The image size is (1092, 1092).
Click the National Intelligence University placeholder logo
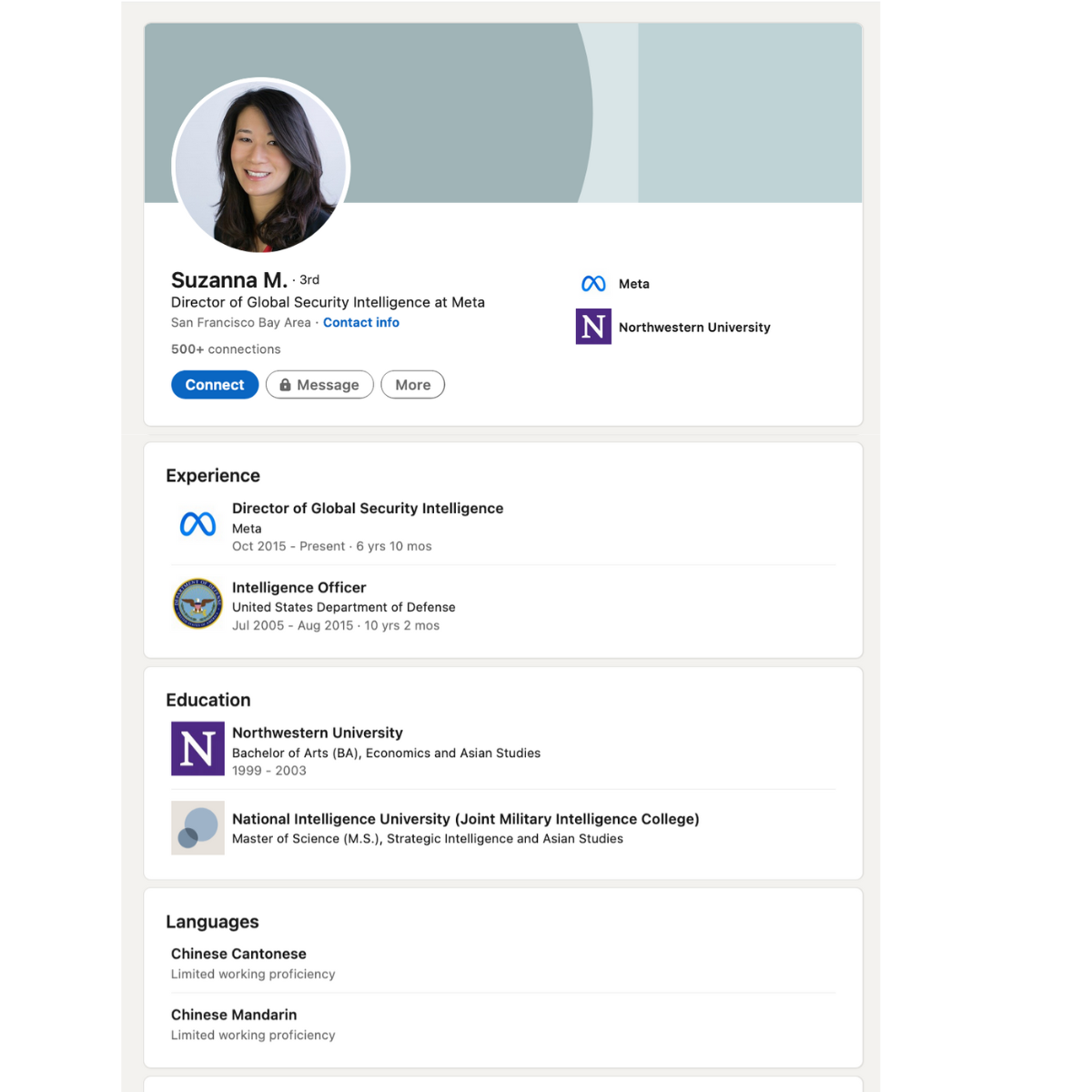coord(197,828)
